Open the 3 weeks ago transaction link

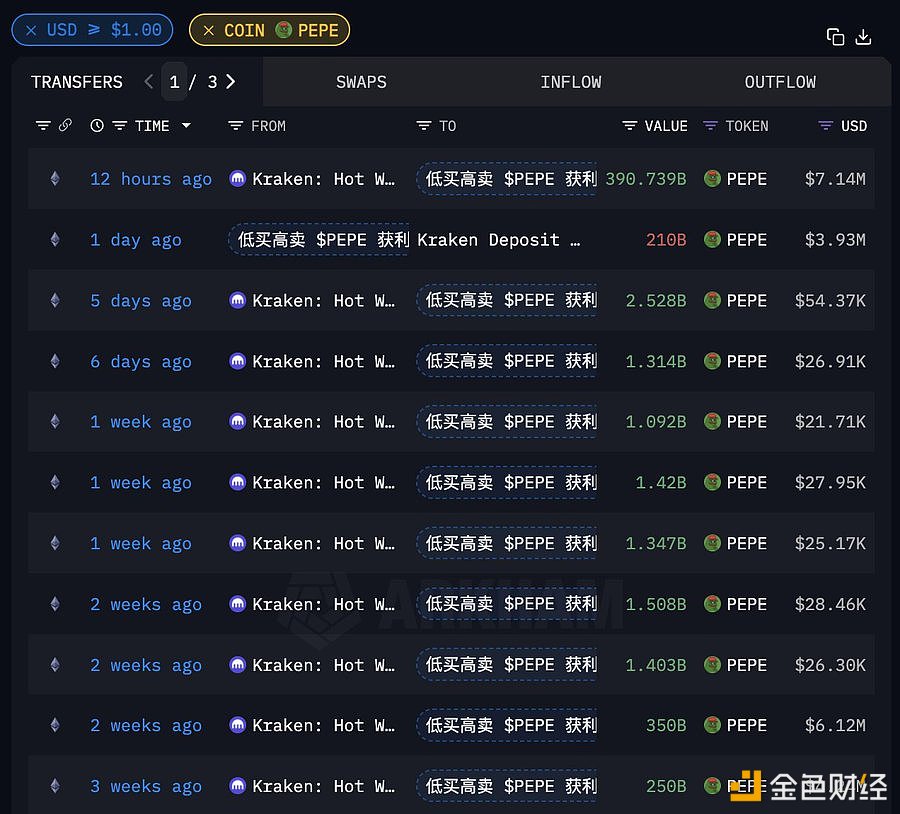[146, 786]
